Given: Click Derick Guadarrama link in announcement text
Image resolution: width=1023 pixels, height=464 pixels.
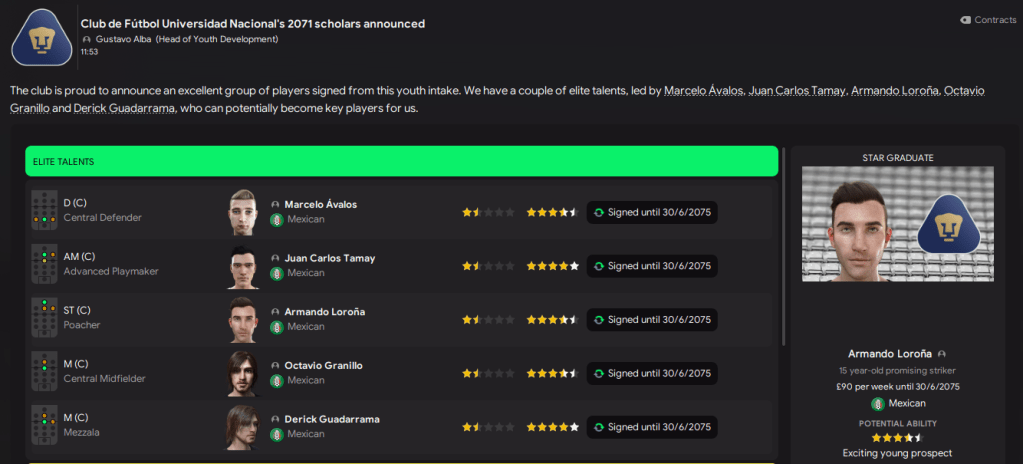Looking at the screenshot, I should coord(125,108).
